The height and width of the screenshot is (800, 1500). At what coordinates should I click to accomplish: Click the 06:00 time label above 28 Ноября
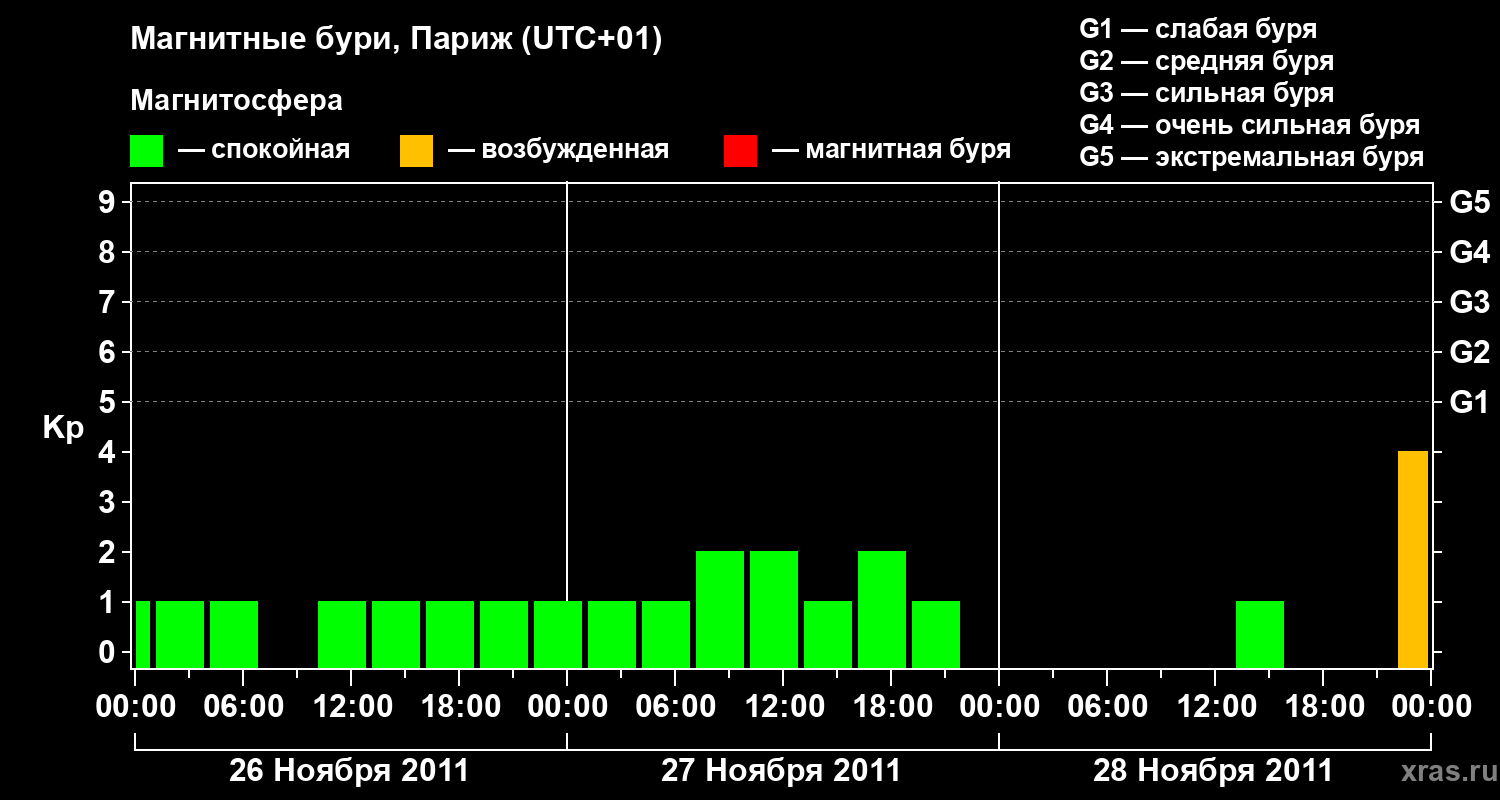1107,706
